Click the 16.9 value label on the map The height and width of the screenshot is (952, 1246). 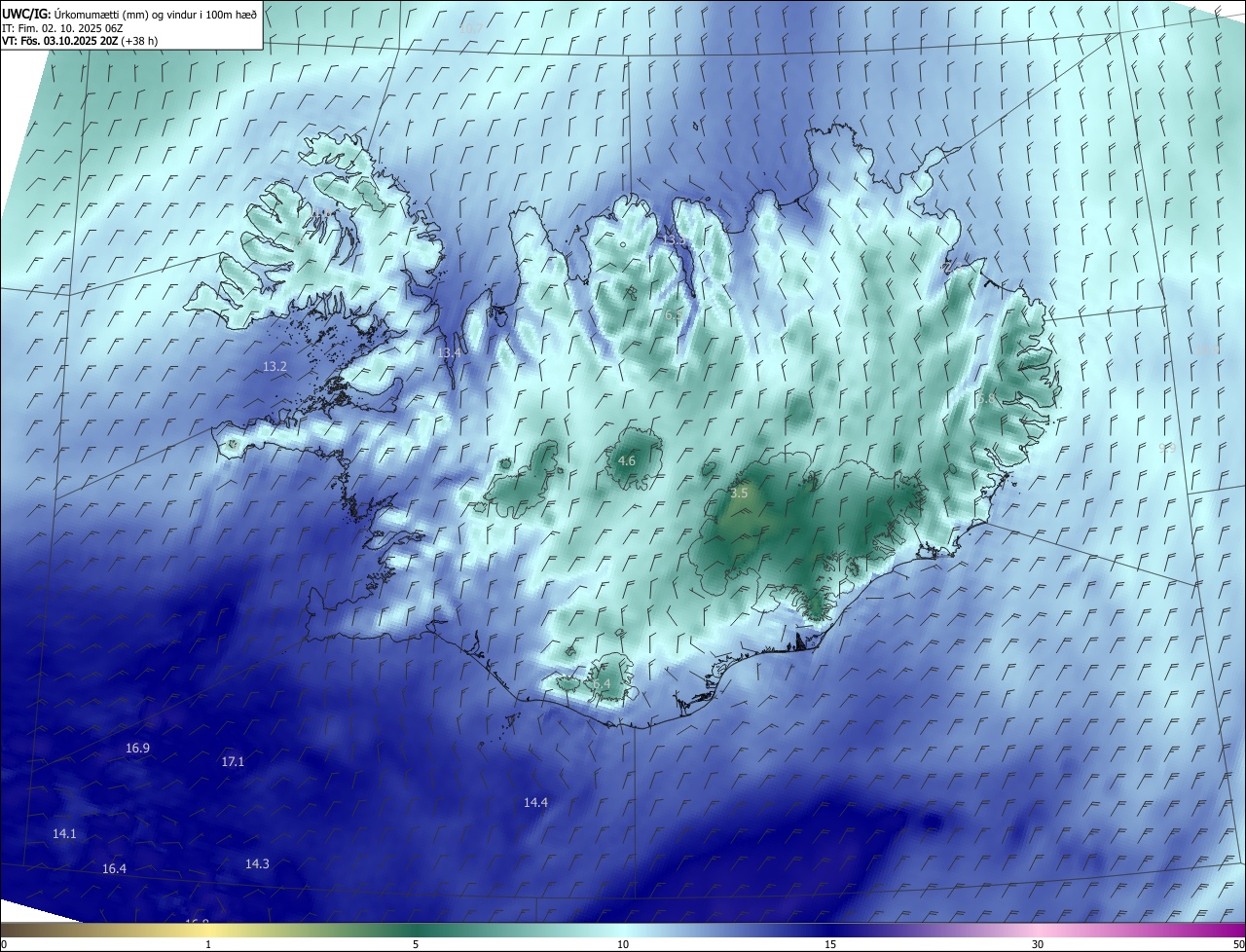coord(138,749)
